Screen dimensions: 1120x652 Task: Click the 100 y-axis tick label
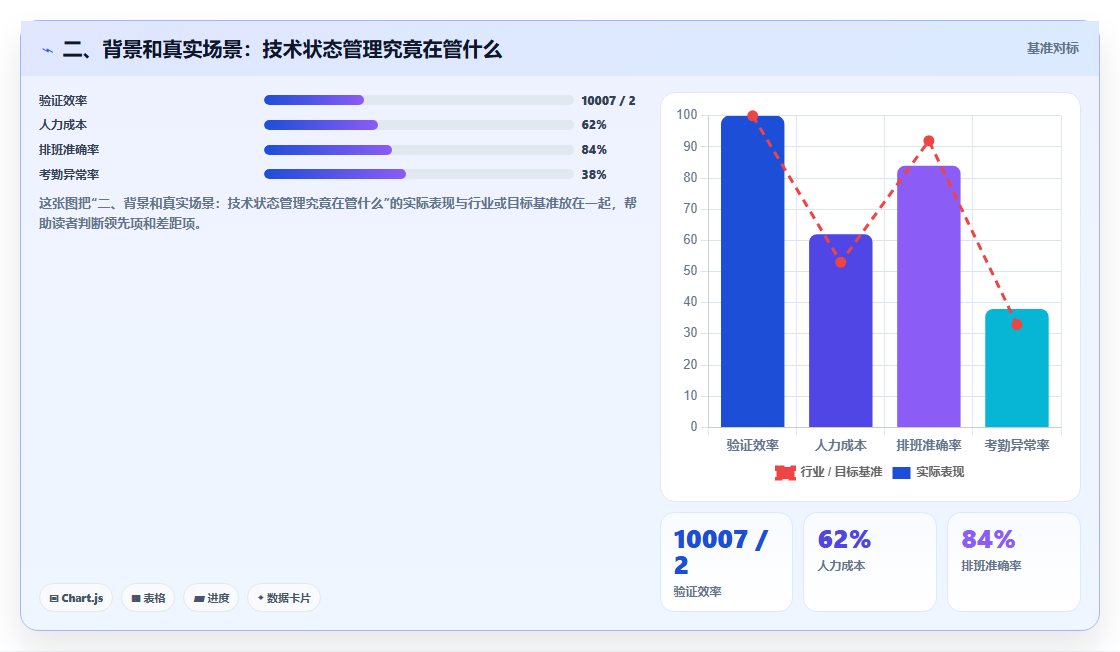(x=686, y=114)
